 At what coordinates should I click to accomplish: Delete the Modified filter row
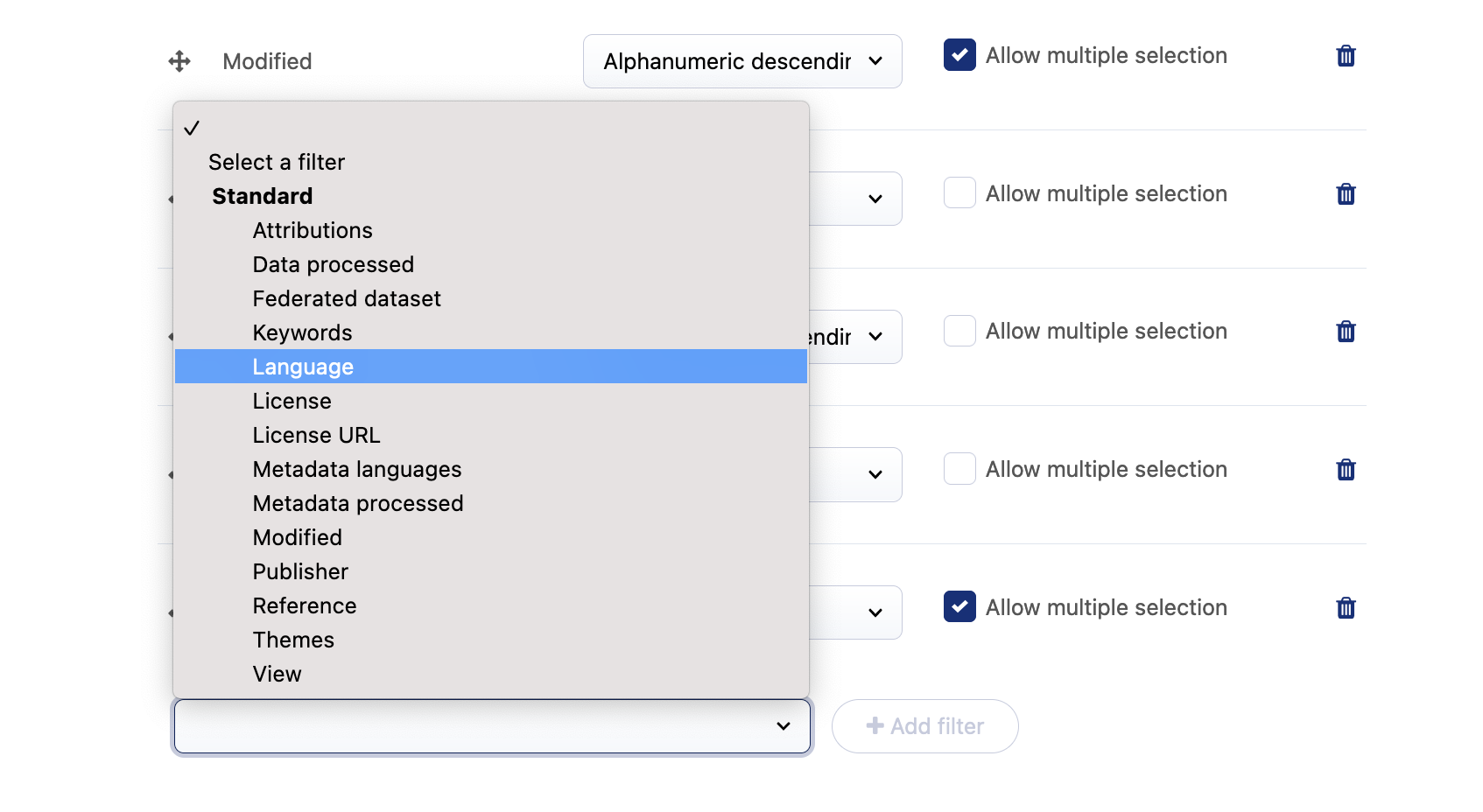(x=1346, y=56)
